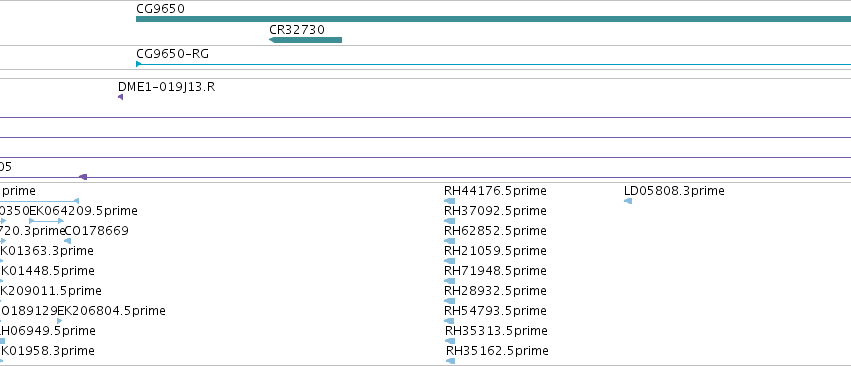This screenshot has width=851, height=366.
Task: Click the RH37092.5prime arrow glyph
Action: coord(449,221)
